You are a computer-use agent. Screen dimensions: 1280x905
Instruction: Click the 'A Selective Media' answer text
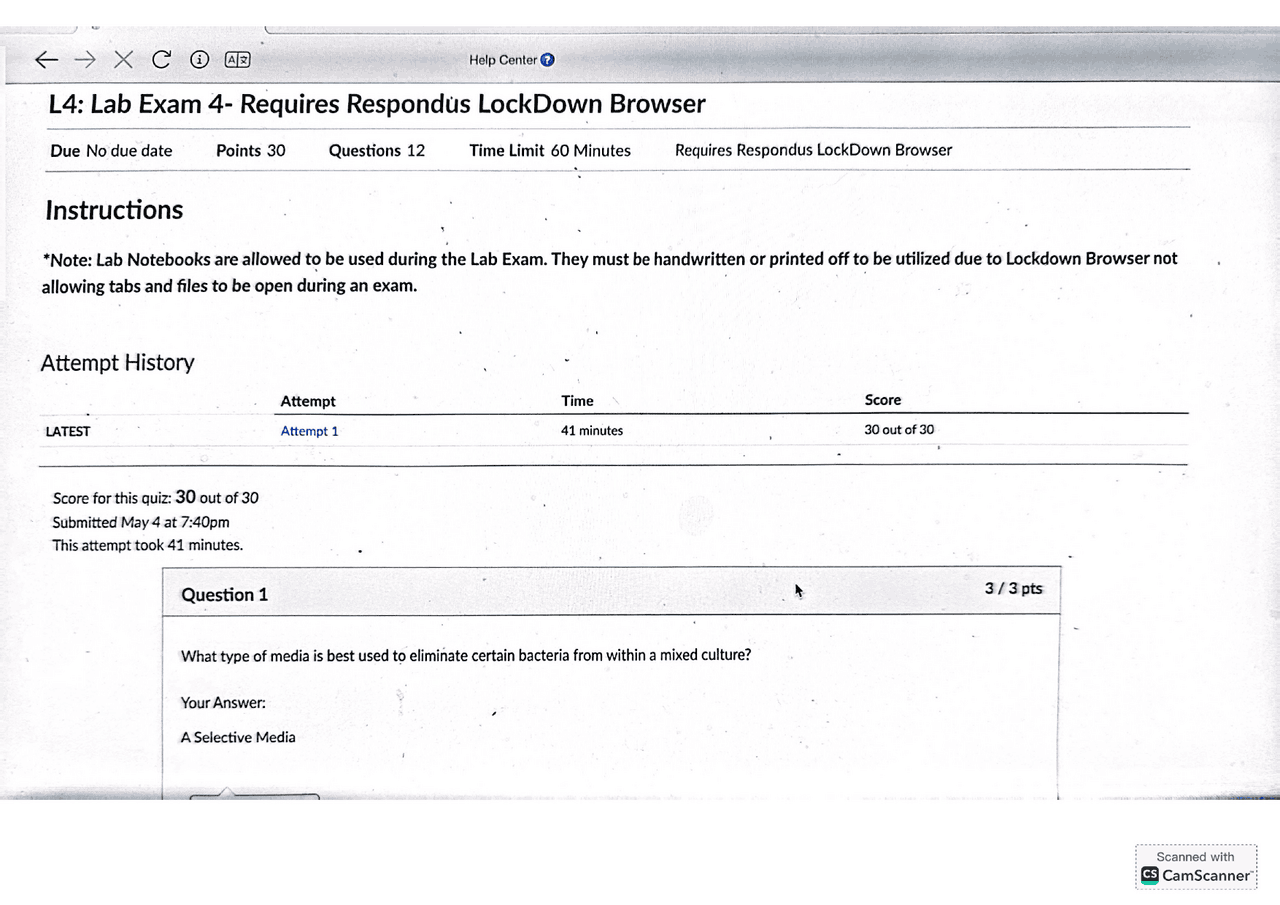238,737
